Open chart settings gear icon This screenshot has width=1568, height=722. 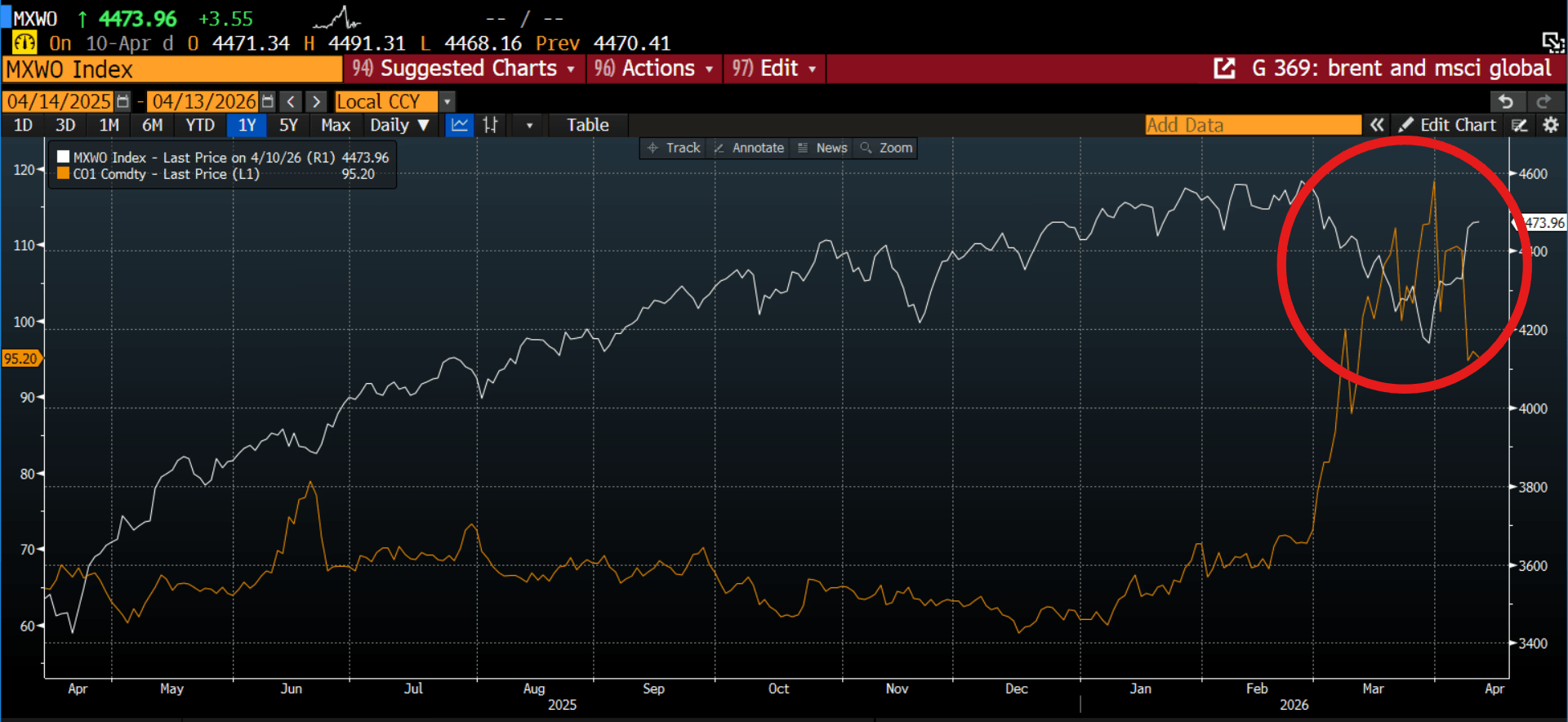1550,125
